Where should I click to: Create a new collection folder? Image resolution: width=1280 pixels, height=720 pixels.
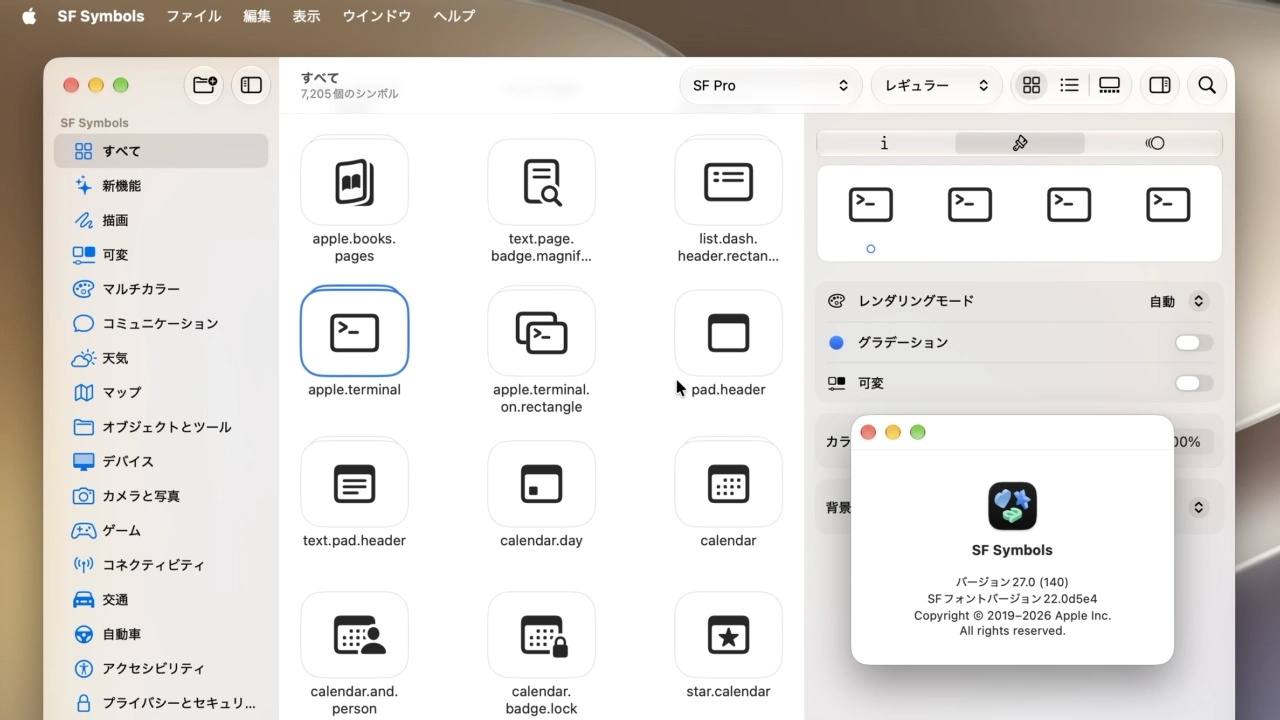204,85
